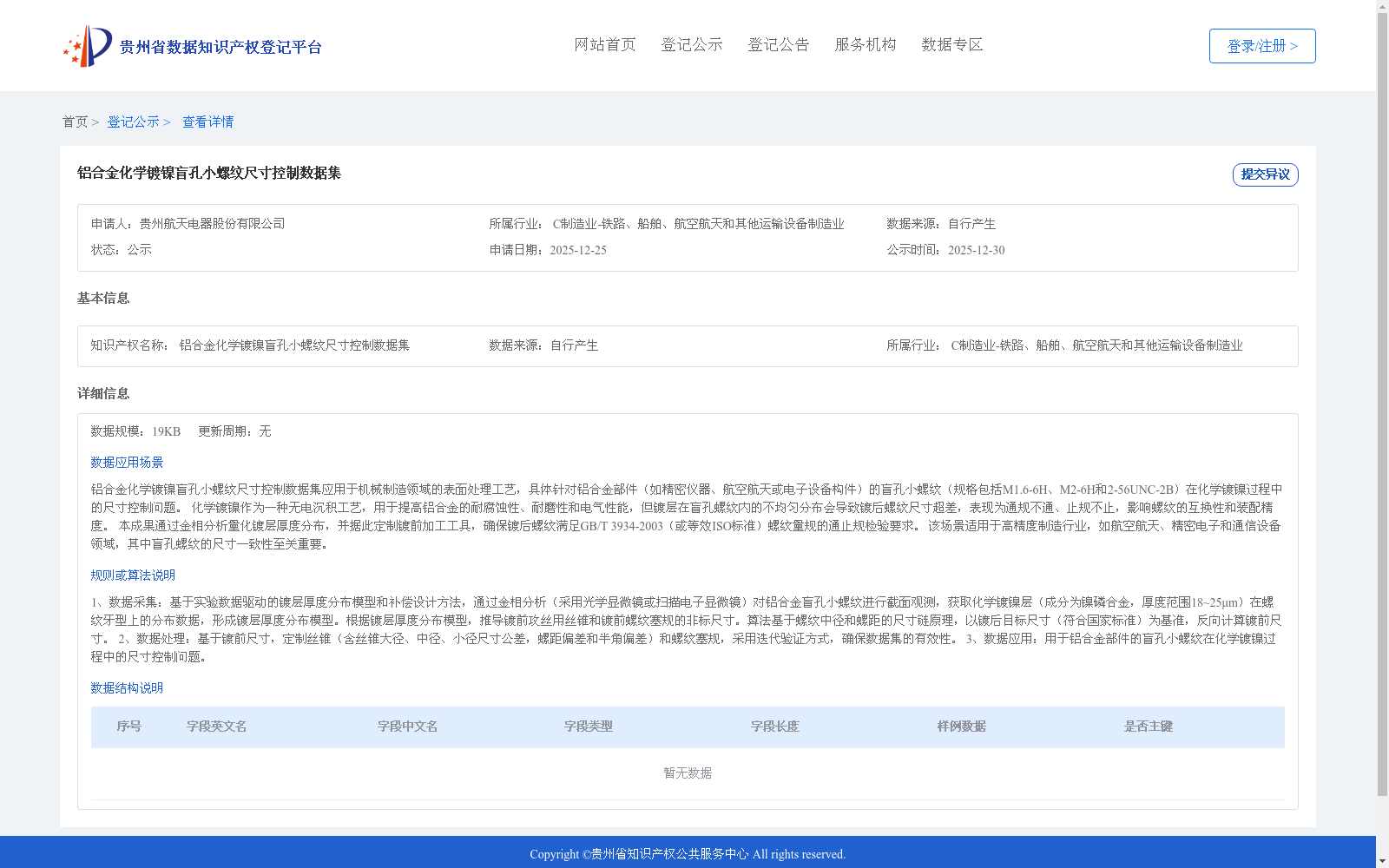Image resolution: width=1389 pixels, height=868 pixels.
Task: Click the footer copyright text
Action: tap(688, 854)
